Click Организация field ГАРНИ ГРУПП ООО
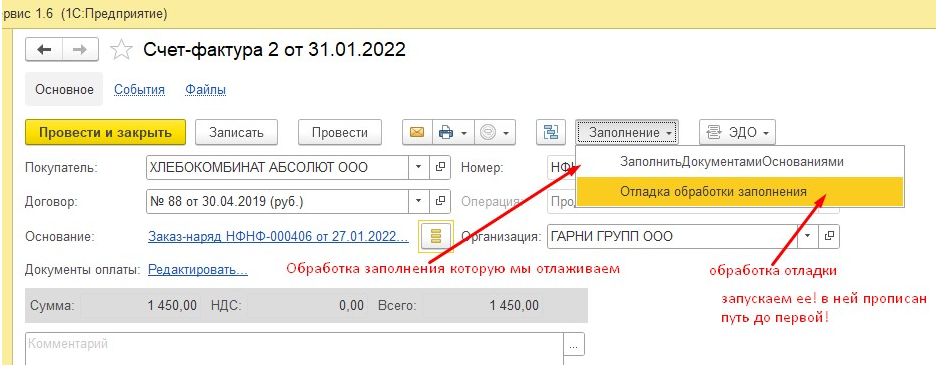Screen dimensions: 936x365 [673, 236]
